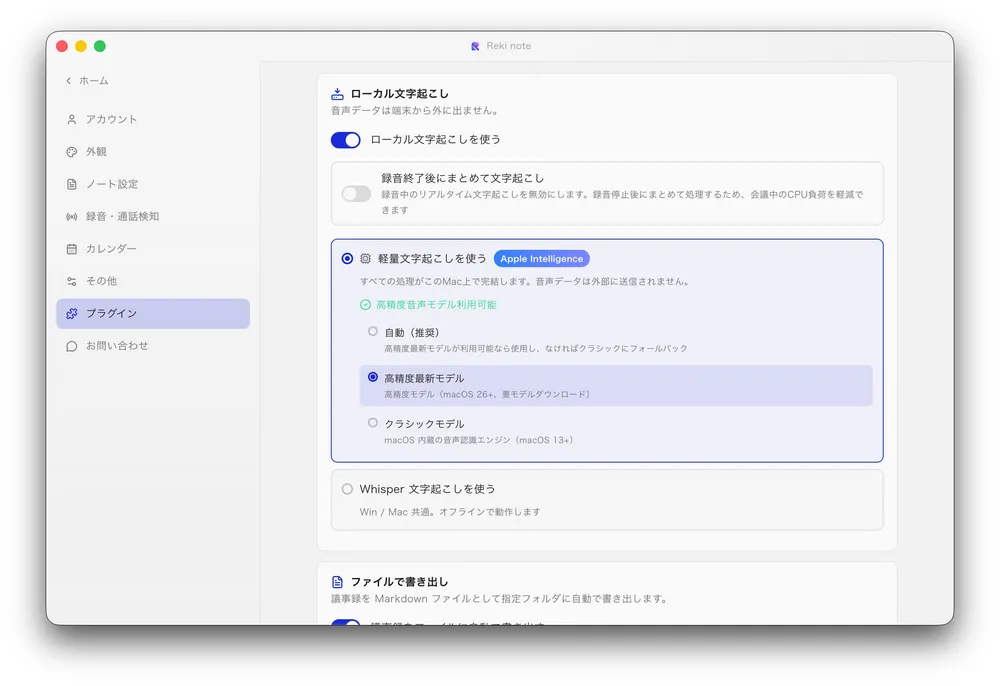Click the その他 sliders icon
The width and height of the screenshot is (1000, 686).
pos(71,281)
